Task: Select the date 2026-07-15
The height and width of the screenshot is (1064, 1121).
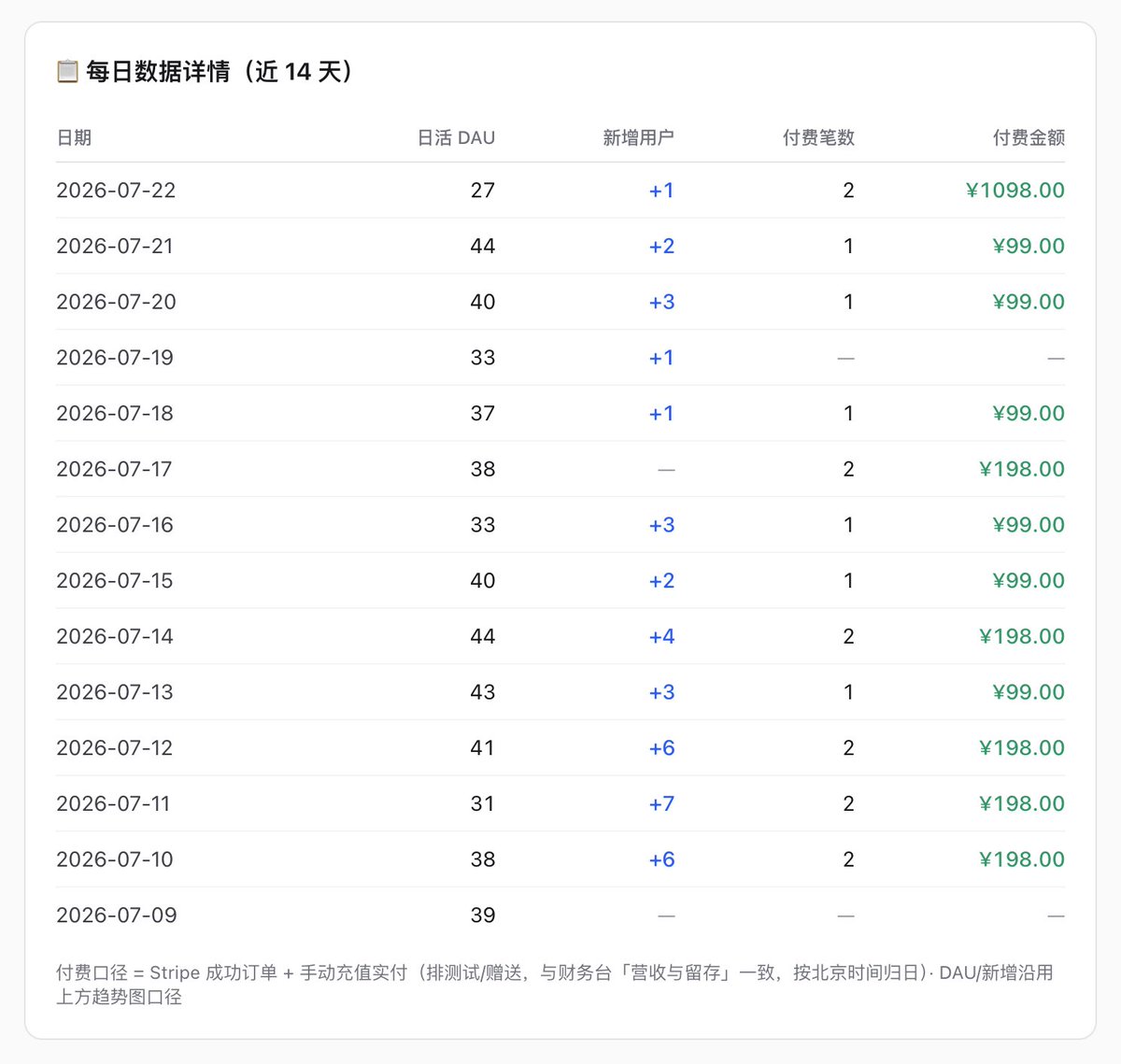Action: click(115, 580)
